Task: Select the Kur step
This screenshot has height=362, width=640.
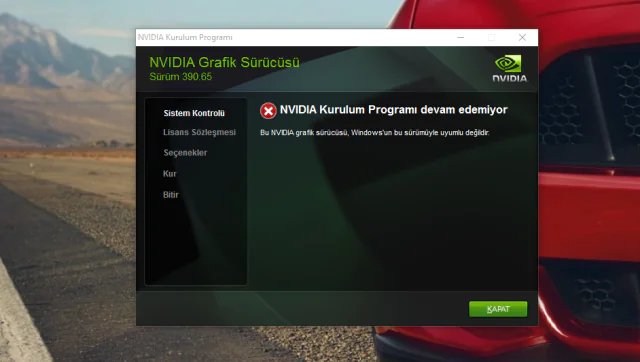Action: (169, 173)
